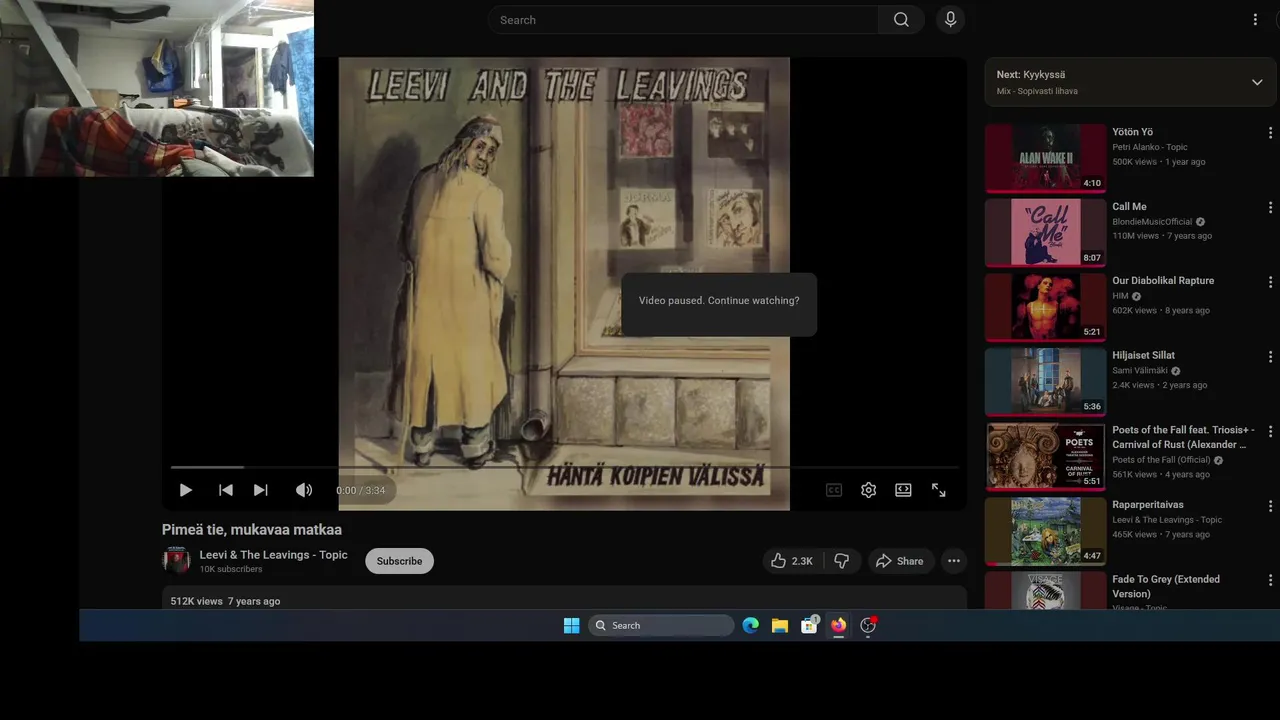Image resolution: width=1280 pixels, height=720 pixels.
Task: Open Leevi & The Leavings - Topic channel
Action: (x=274, y=555)
